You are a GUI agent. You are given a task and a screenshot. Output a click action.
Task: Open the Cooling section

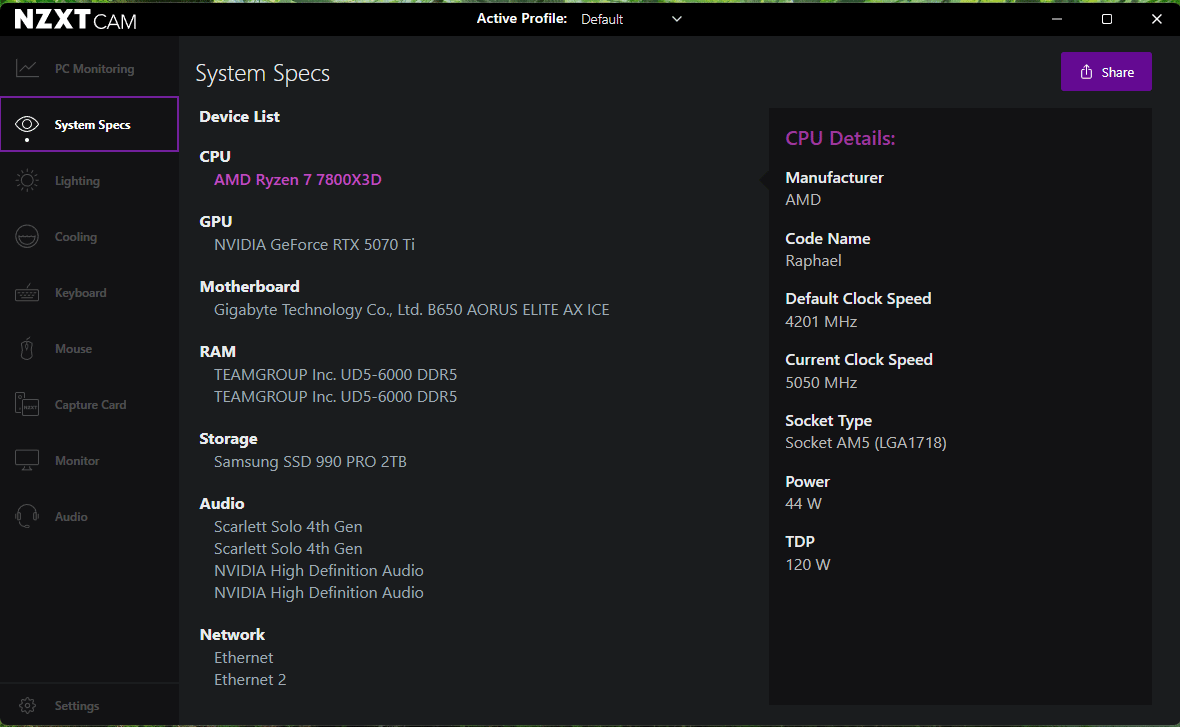pos(90,236)
